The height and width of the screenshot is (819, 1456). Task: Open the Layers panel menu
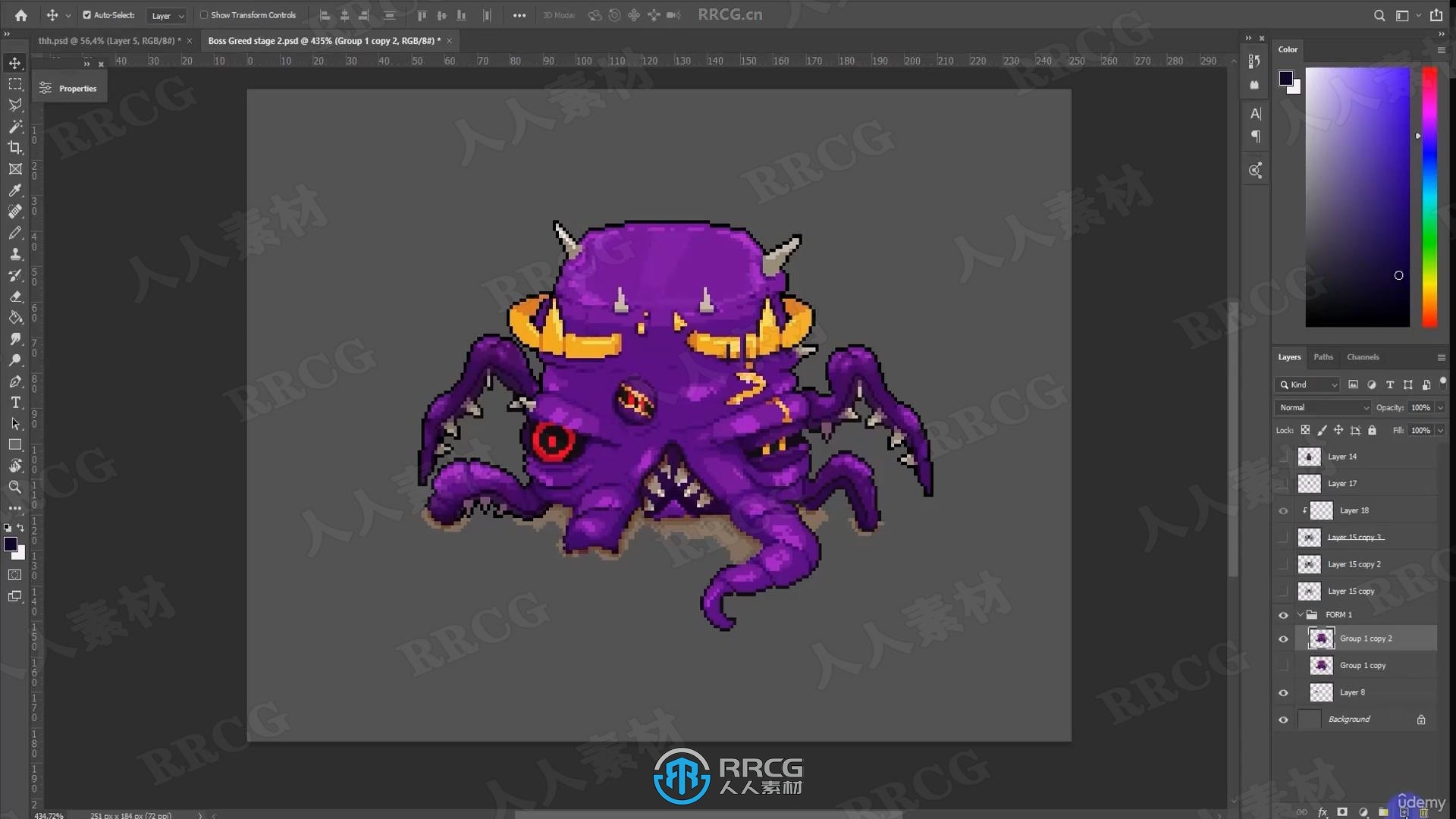click(x=1441, y=357)
